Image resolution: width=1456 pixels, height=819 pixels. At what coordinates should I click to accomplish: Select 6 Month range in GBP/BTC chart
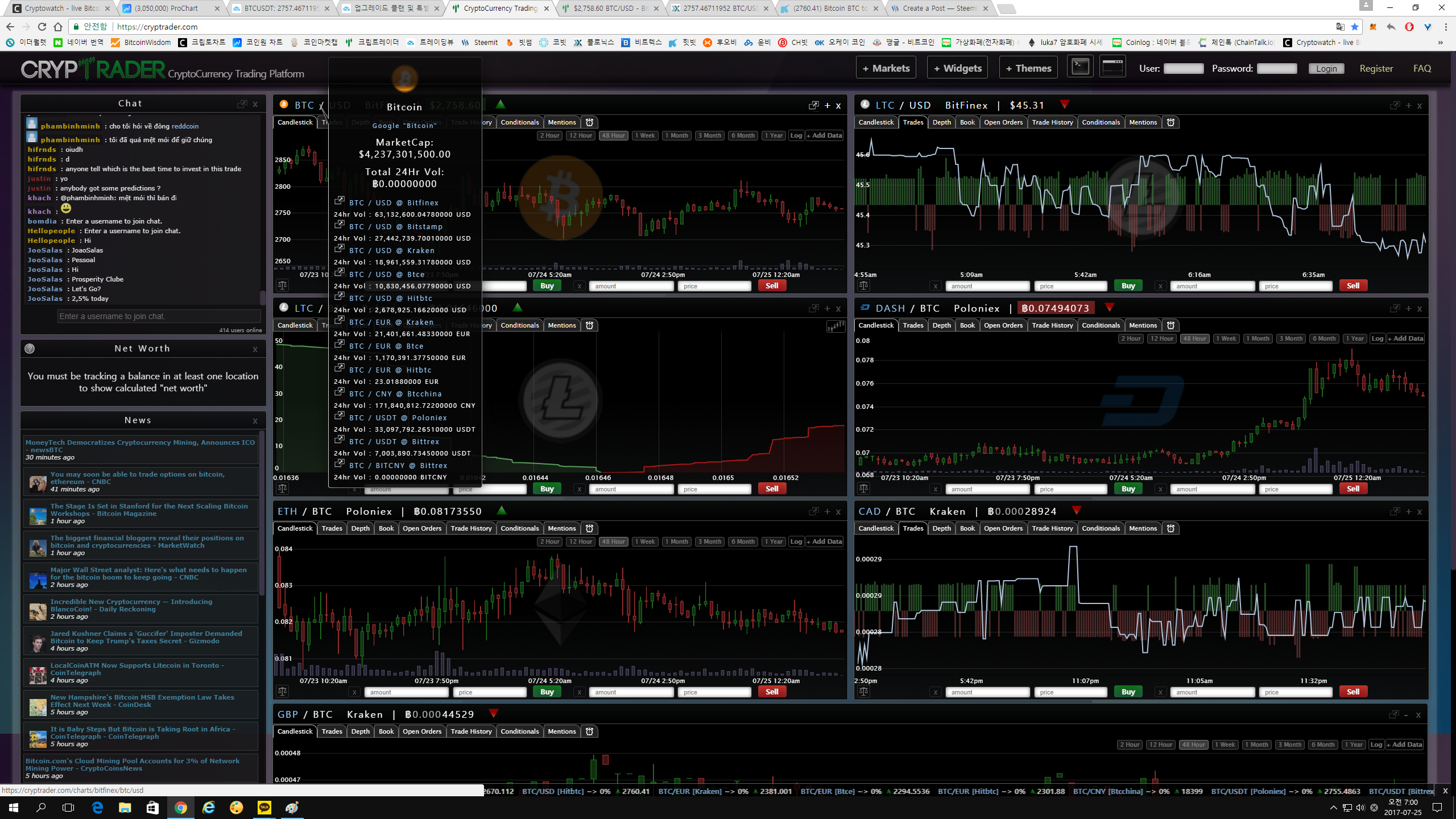point(1323,744)
